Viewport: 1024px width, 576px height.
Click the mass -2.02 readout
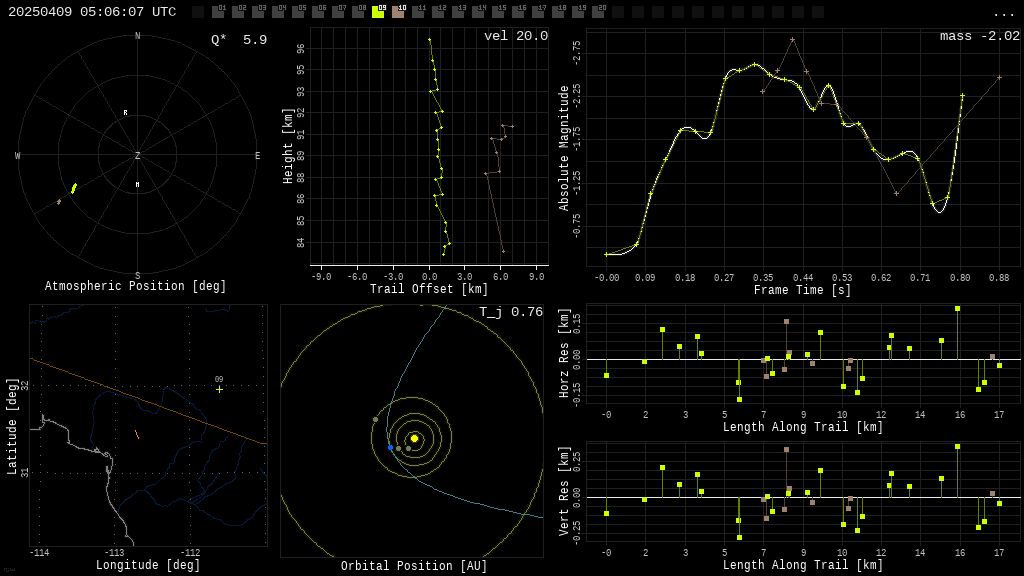point(980,36)
